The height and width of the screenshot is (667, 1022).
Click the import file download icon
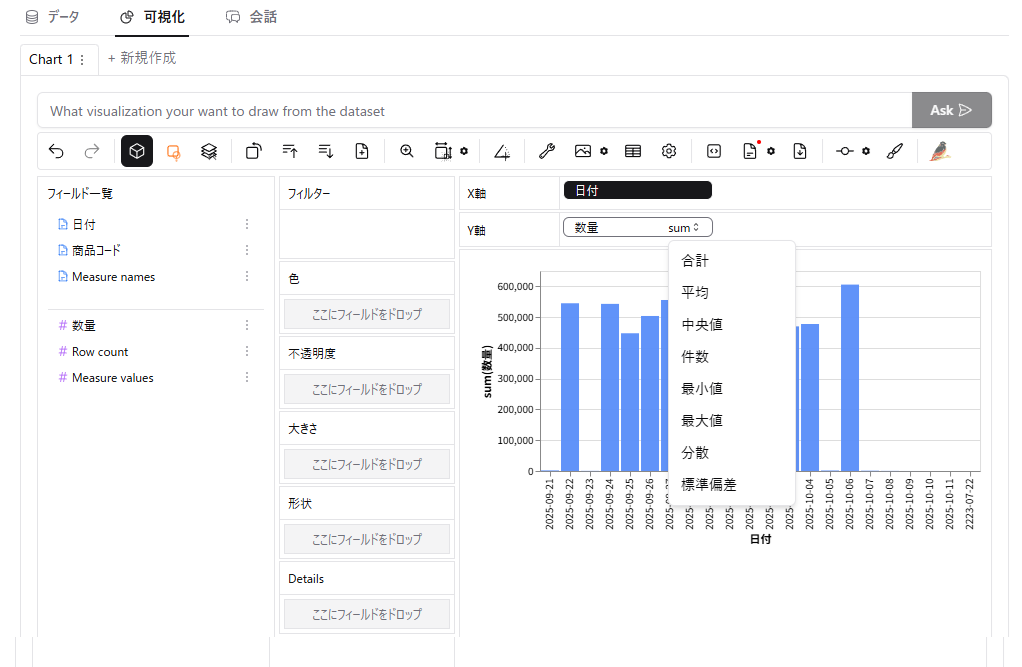point(800,151)
